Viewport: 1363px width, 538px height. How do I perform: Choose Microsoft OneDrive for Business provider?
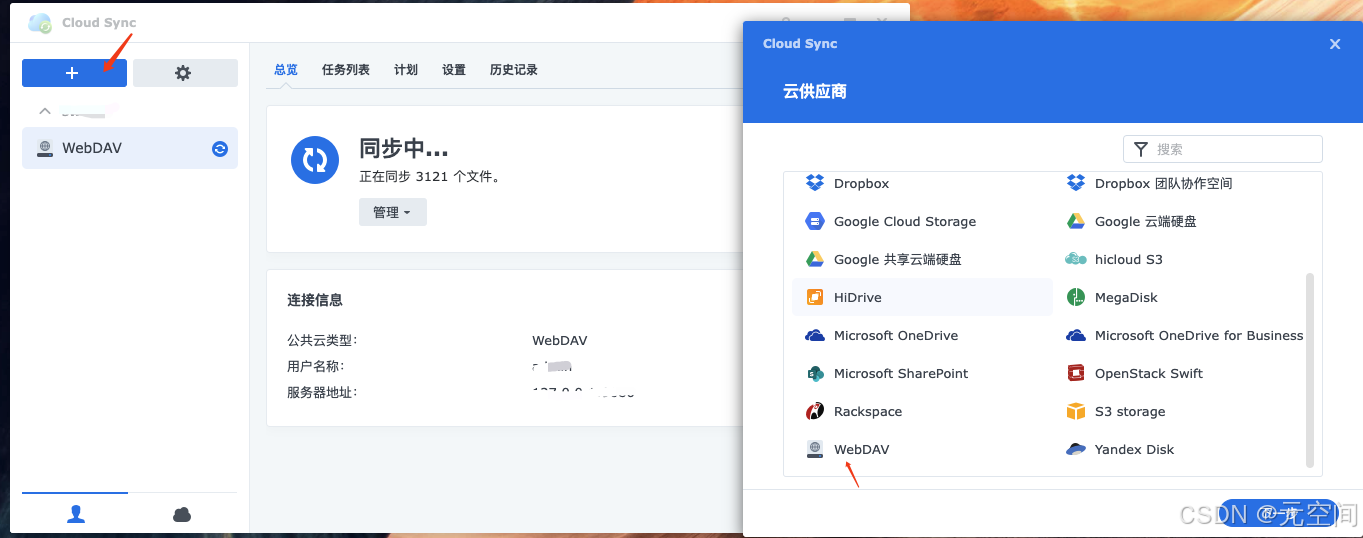[x=1183, y=336]
